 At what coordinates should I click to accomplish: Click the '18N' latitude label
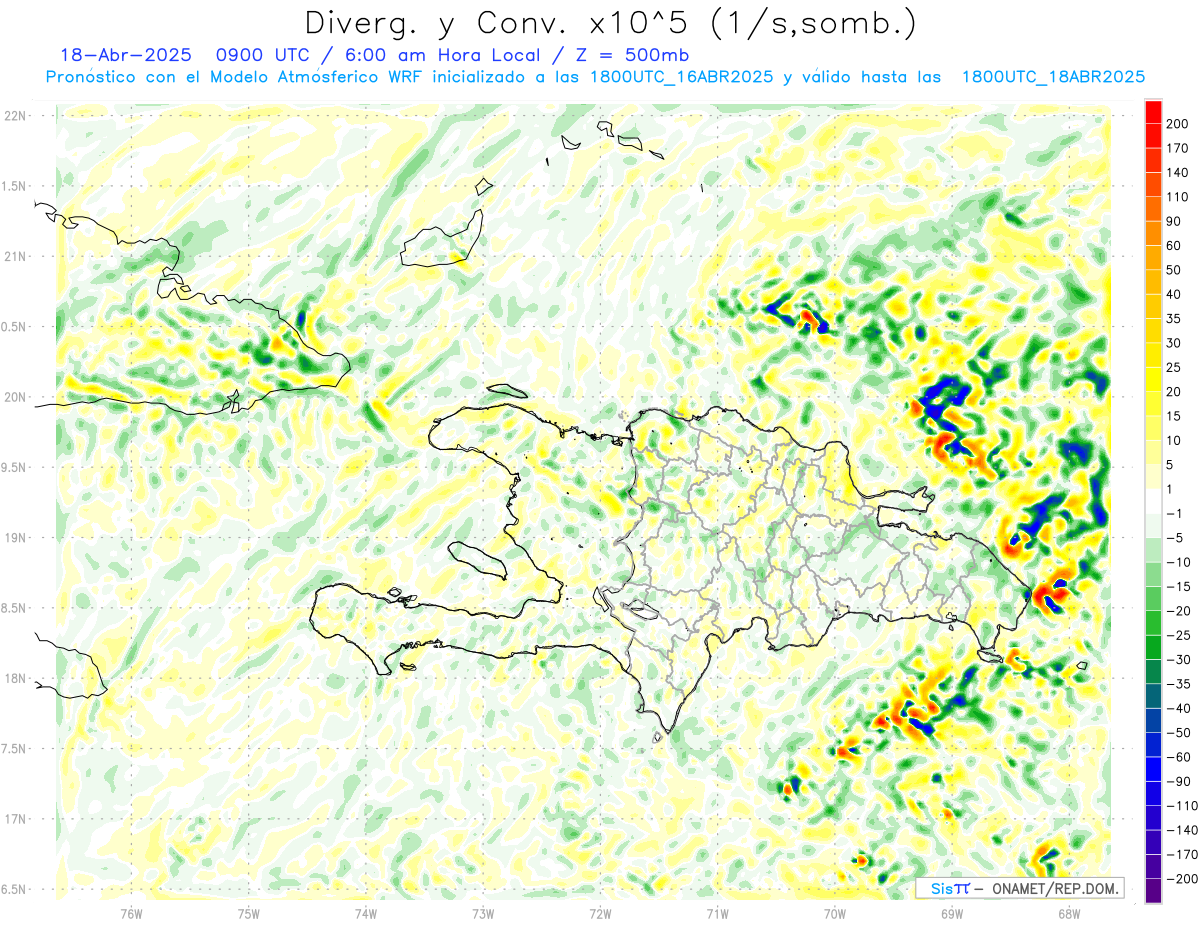click(15, 678)
